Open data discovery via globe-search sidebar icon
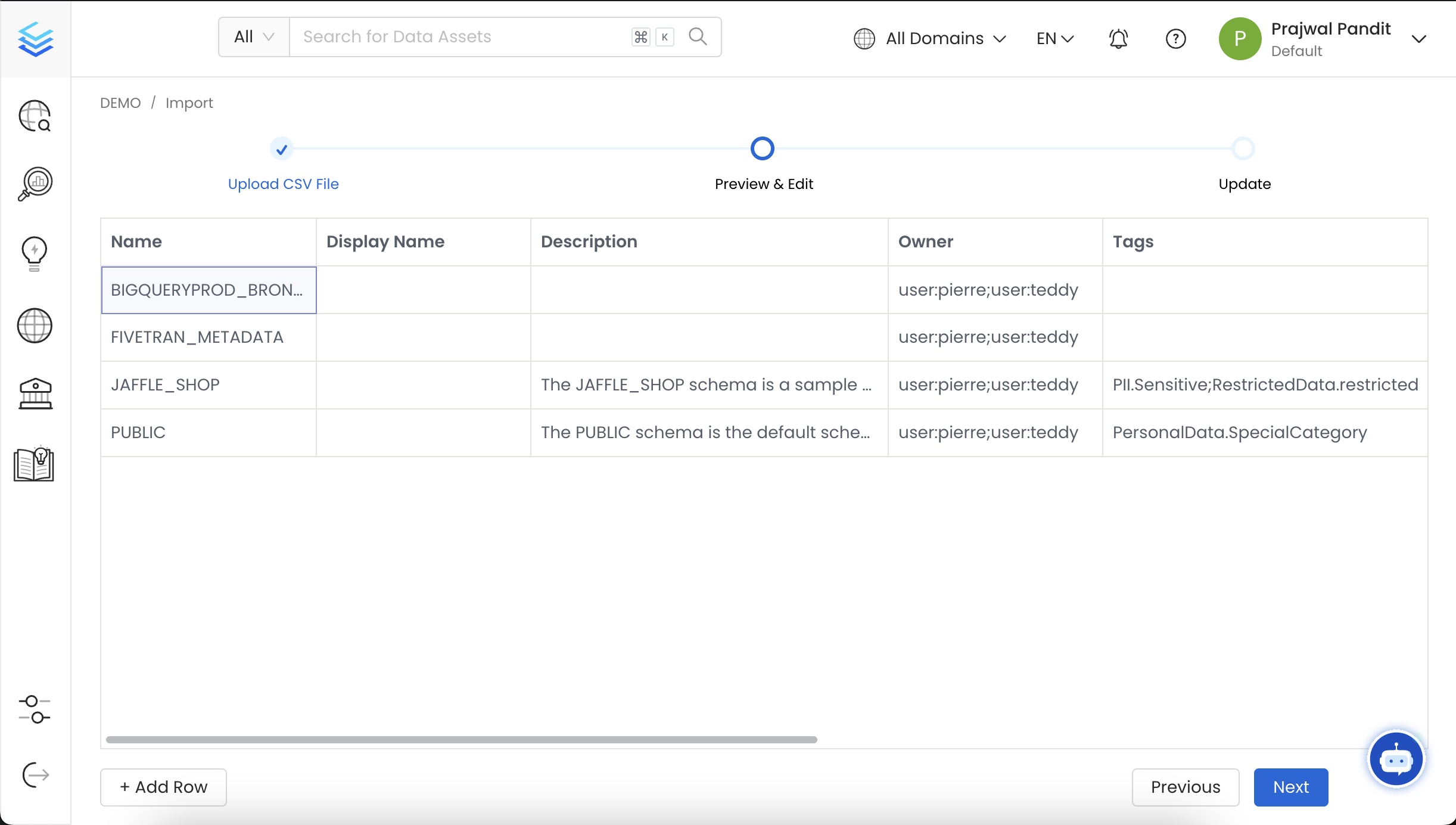 (34, 116)
